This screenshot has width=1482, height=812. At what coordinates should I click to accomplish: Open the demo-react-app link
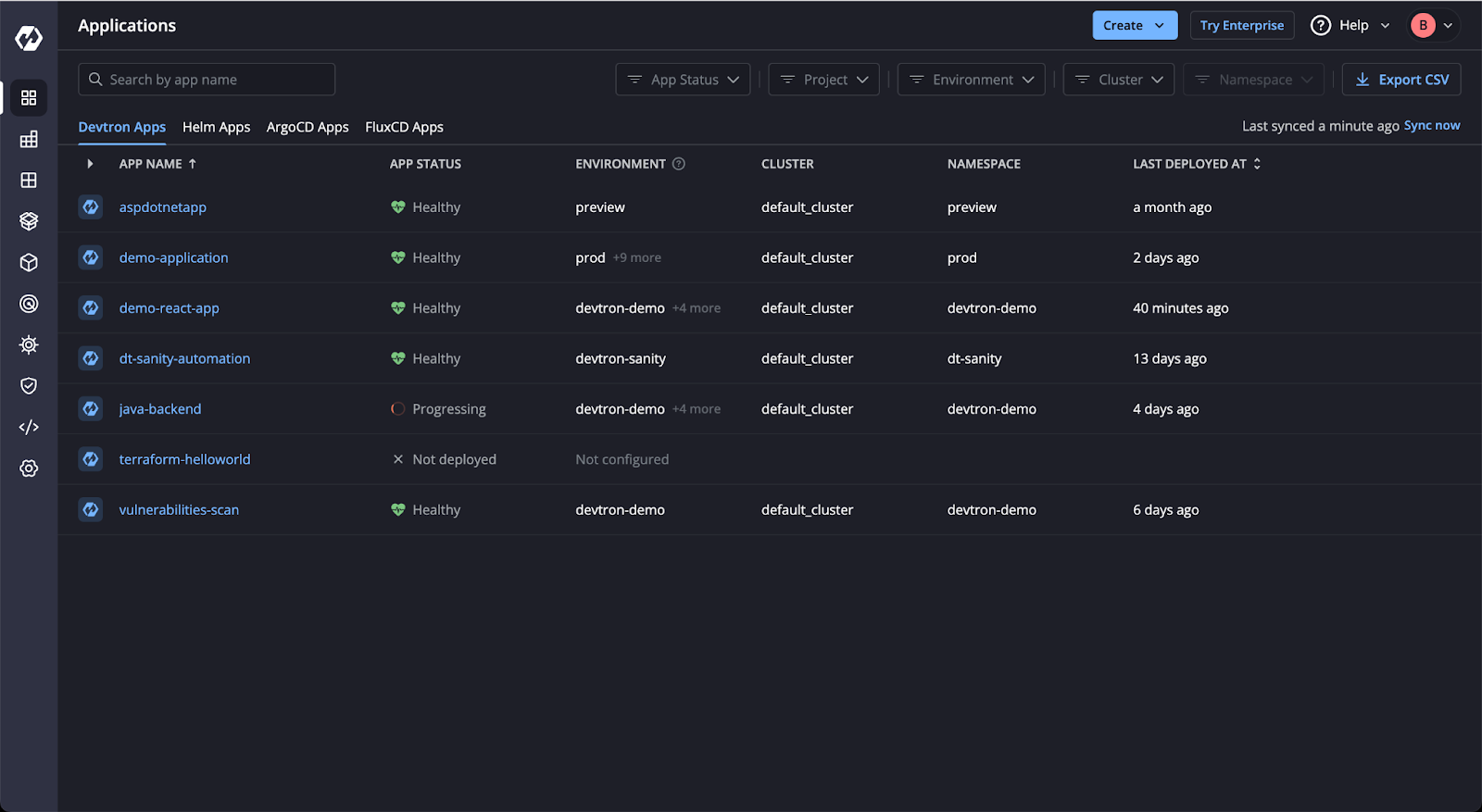click(x=170, y=308)
